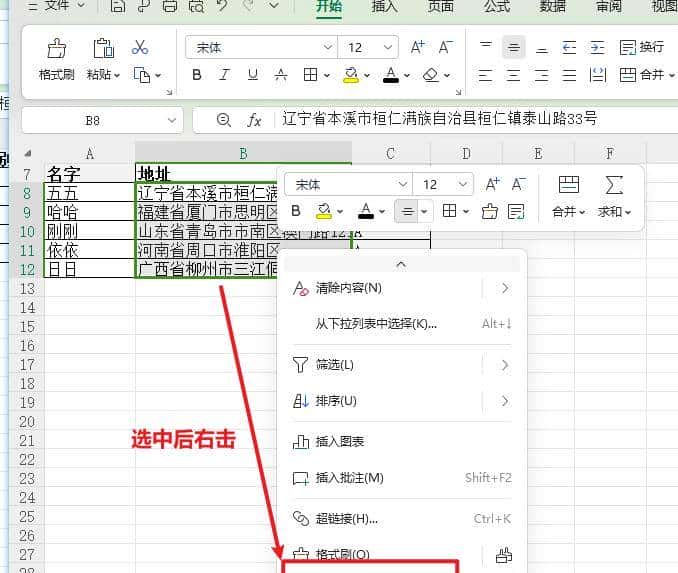This screenshot has height=573, width=678.
Task: Toggle Strikethrough in the ribbon
Action: click(281, 75)
